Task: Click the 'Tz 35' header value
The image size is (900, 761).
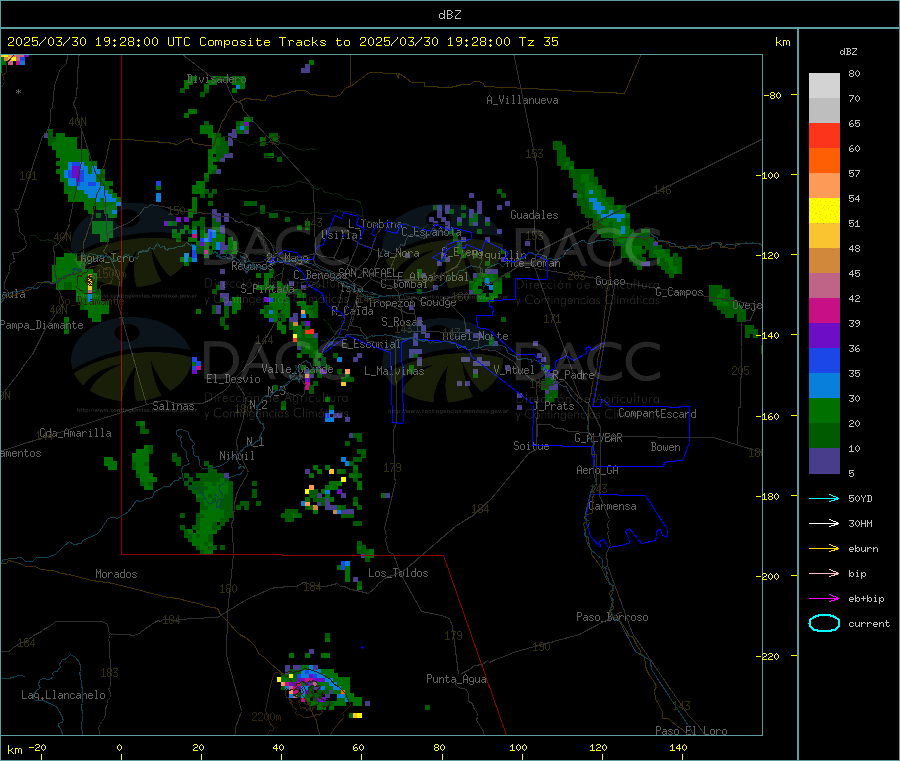Action: point(538,42)
